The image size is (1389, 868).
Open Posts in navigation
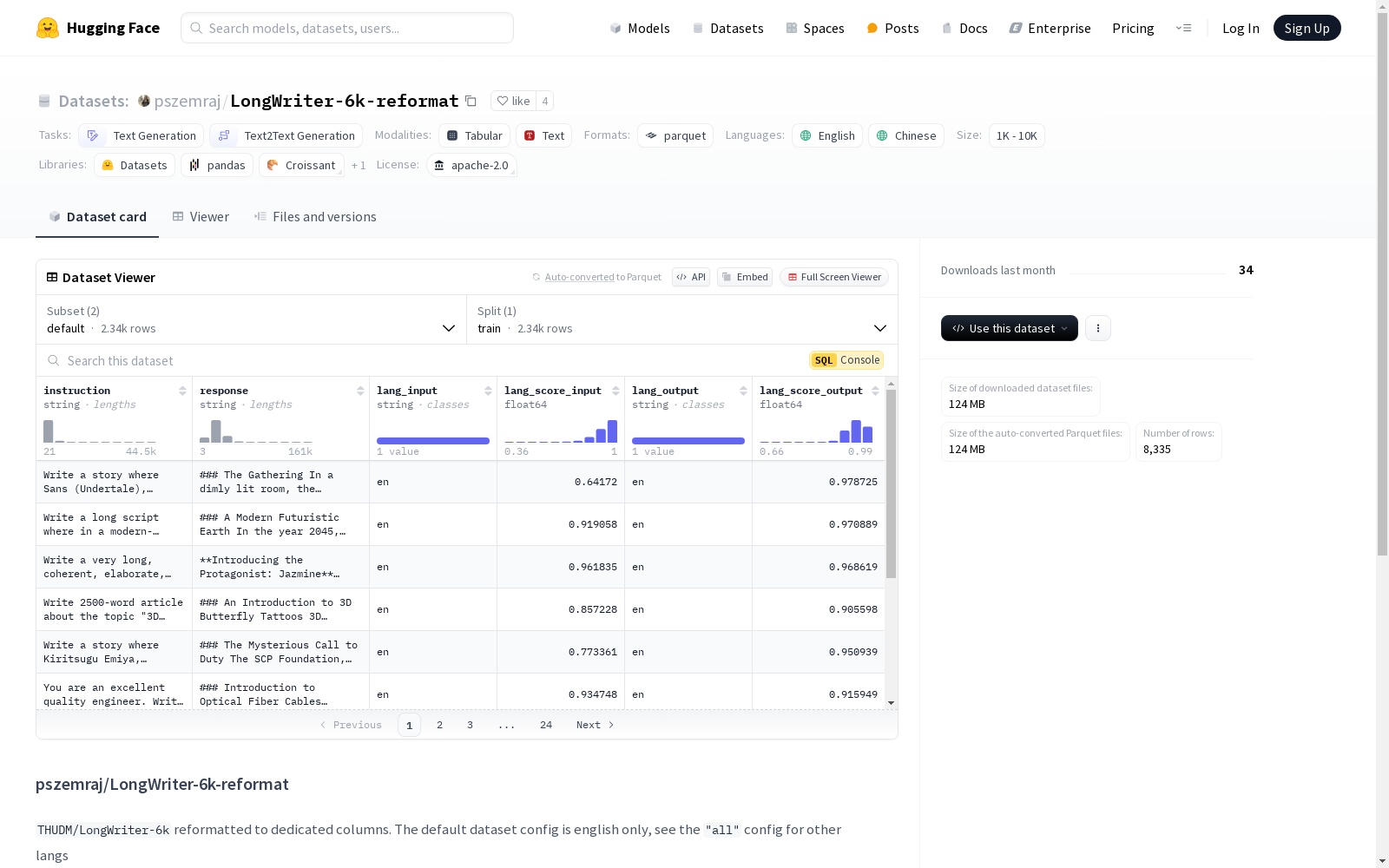click(892, 28)
